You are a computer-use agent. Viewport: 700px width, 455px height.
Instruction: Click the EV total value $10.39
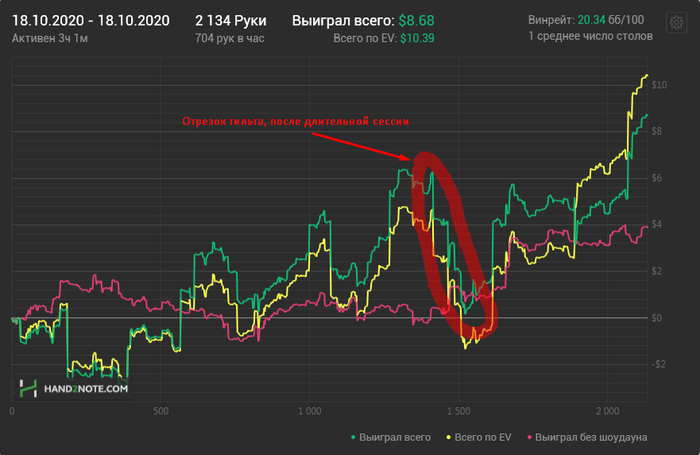417,38
